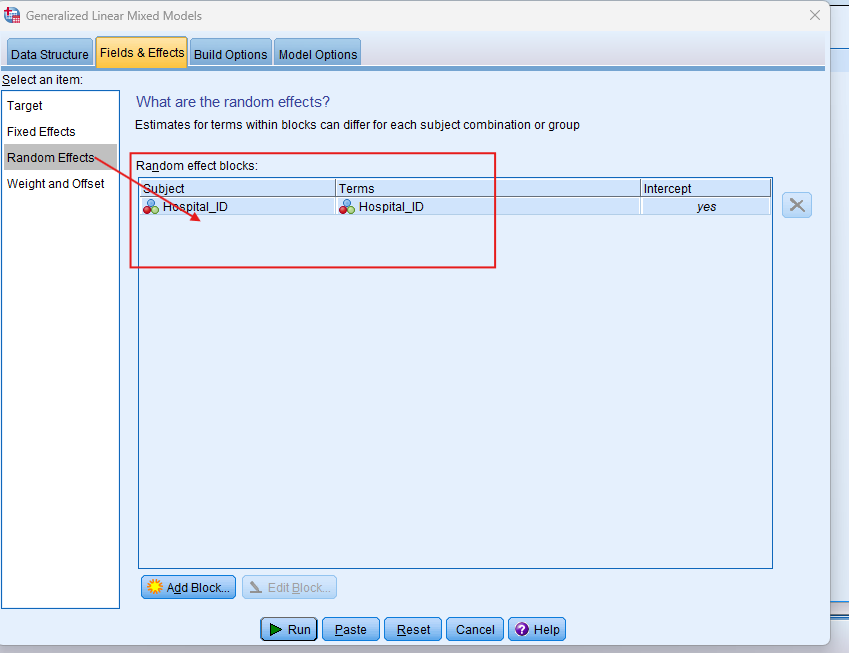The image size is (849, 653).
Task: Open Weight and Offset settings
Action: [x=55, y=184]
